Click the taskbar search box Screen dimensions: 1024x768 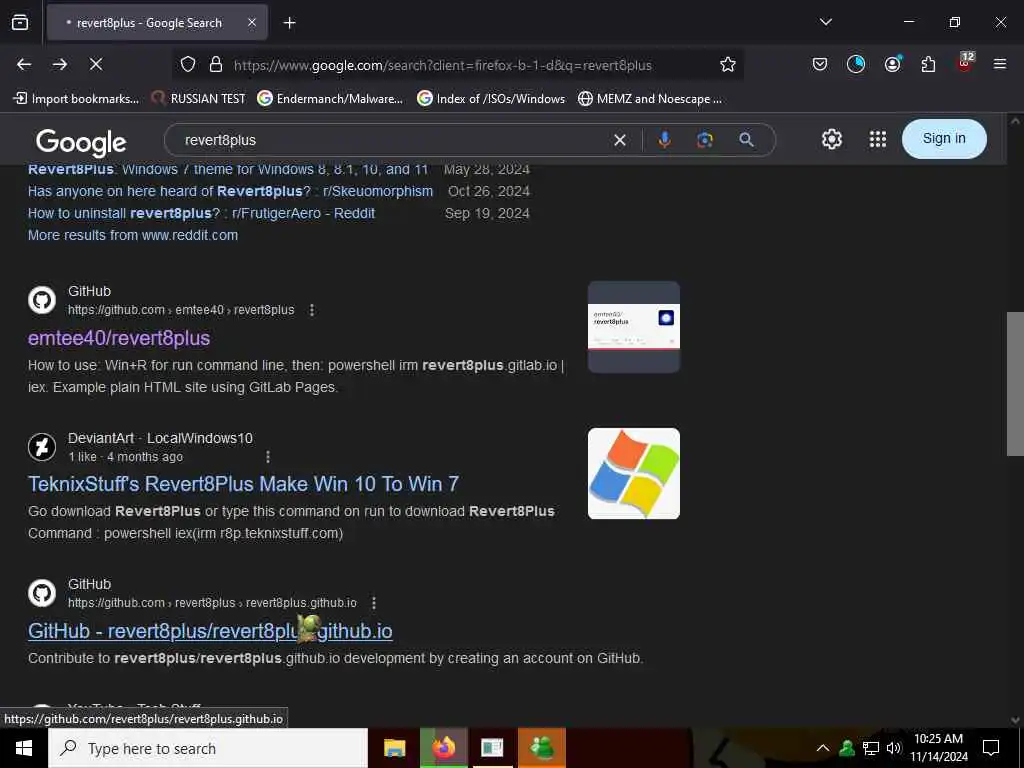click(x=208, y=748)
